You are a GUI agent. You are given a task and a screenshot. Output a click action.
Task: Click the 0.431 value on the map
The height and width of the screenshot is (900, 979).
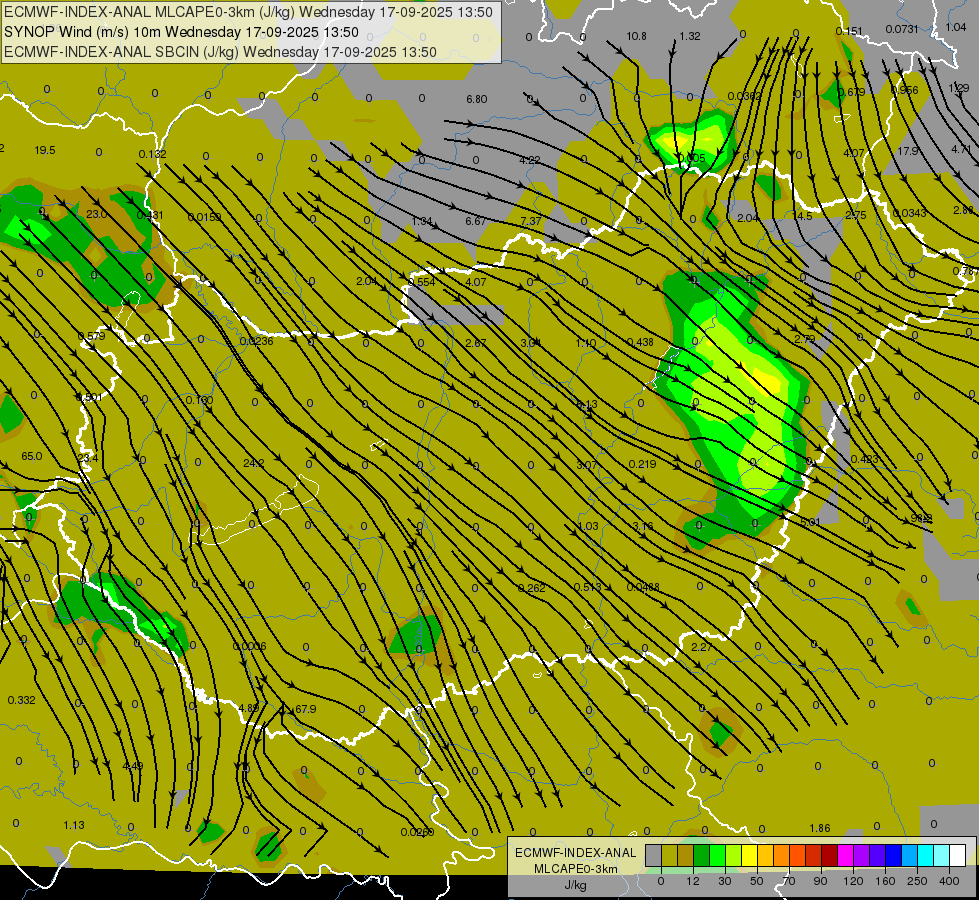150,215
